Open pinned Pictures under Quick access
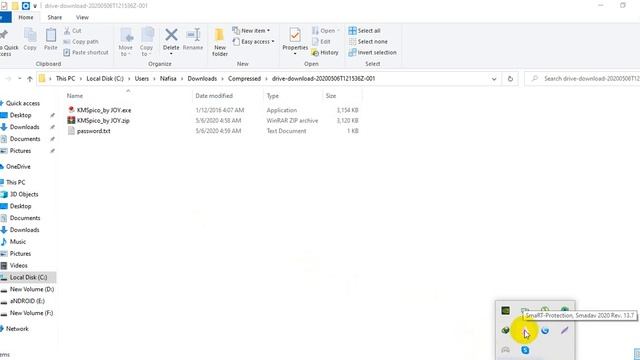Image resolution: width=640 pixels, height=360 pixels. (20, 151)
